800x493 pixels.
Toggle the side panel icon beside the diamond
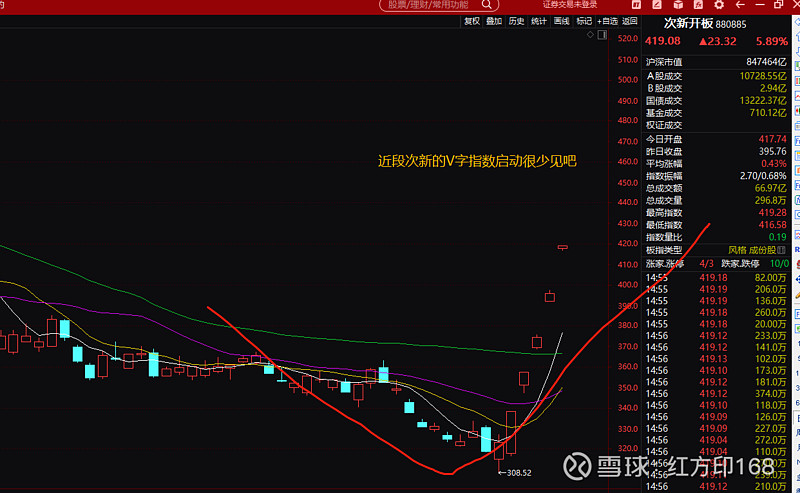tap(602, 35)
